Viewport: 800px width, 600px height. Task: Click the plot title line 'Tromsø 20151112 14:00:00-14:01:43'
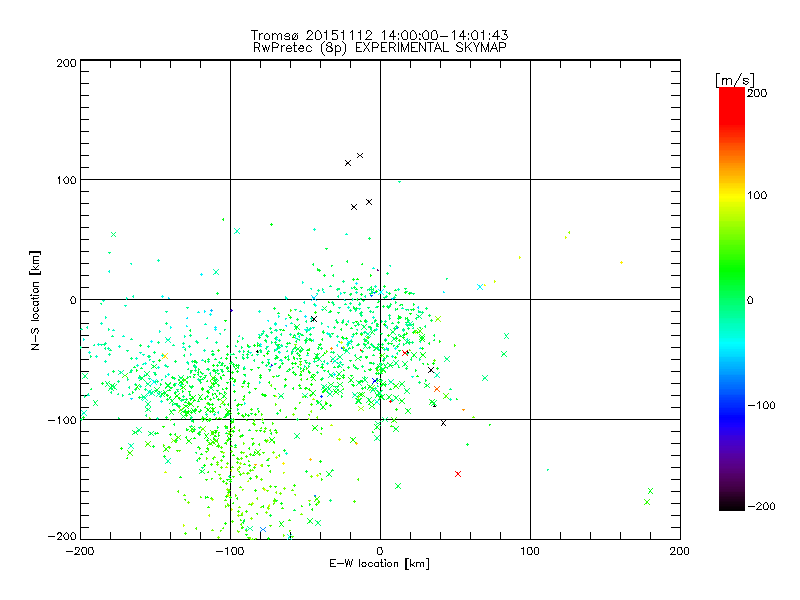pyautogui.click(x=379, y=35)
